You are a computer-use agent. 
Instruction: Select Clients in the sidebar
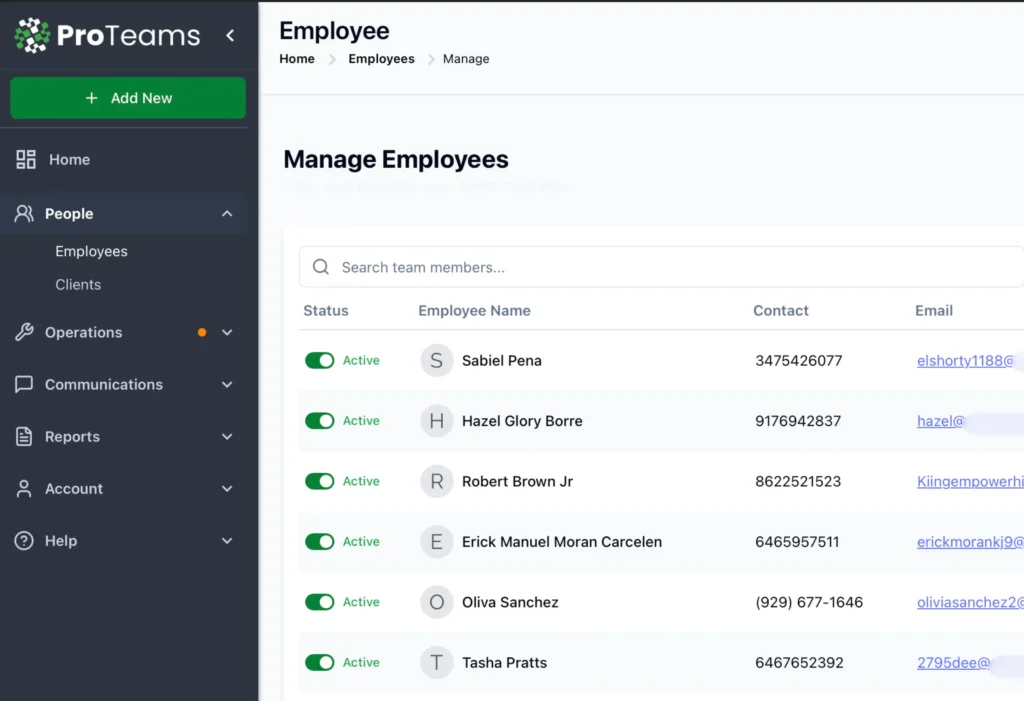pyautogui.click(x=78, y=284)
